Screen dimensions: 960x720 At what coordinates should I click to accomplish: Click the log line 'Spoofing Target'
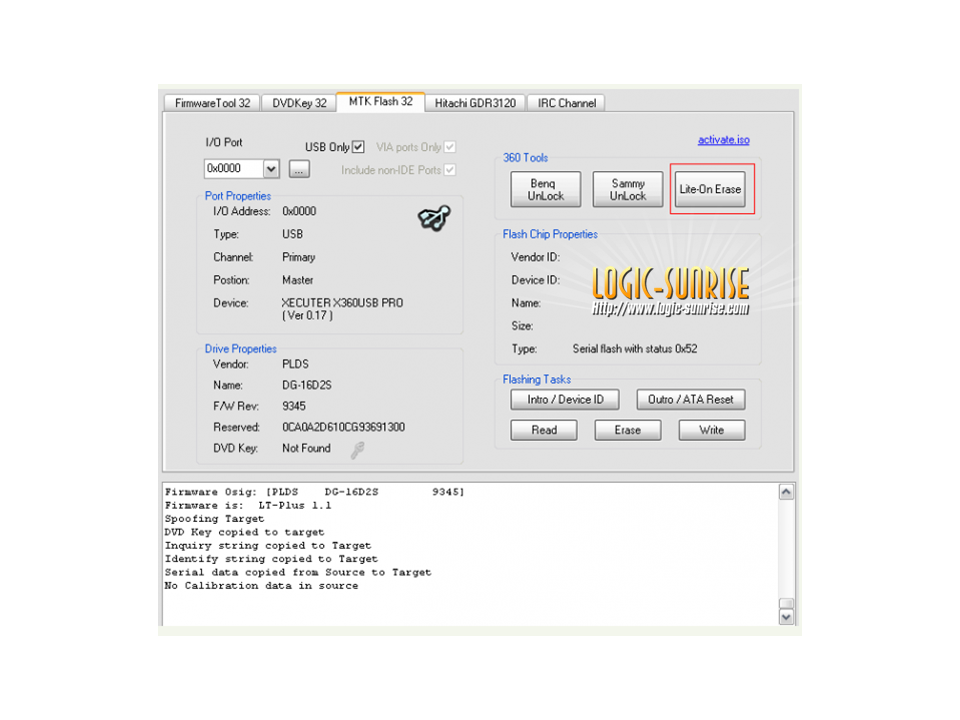(x=214, y=519)
